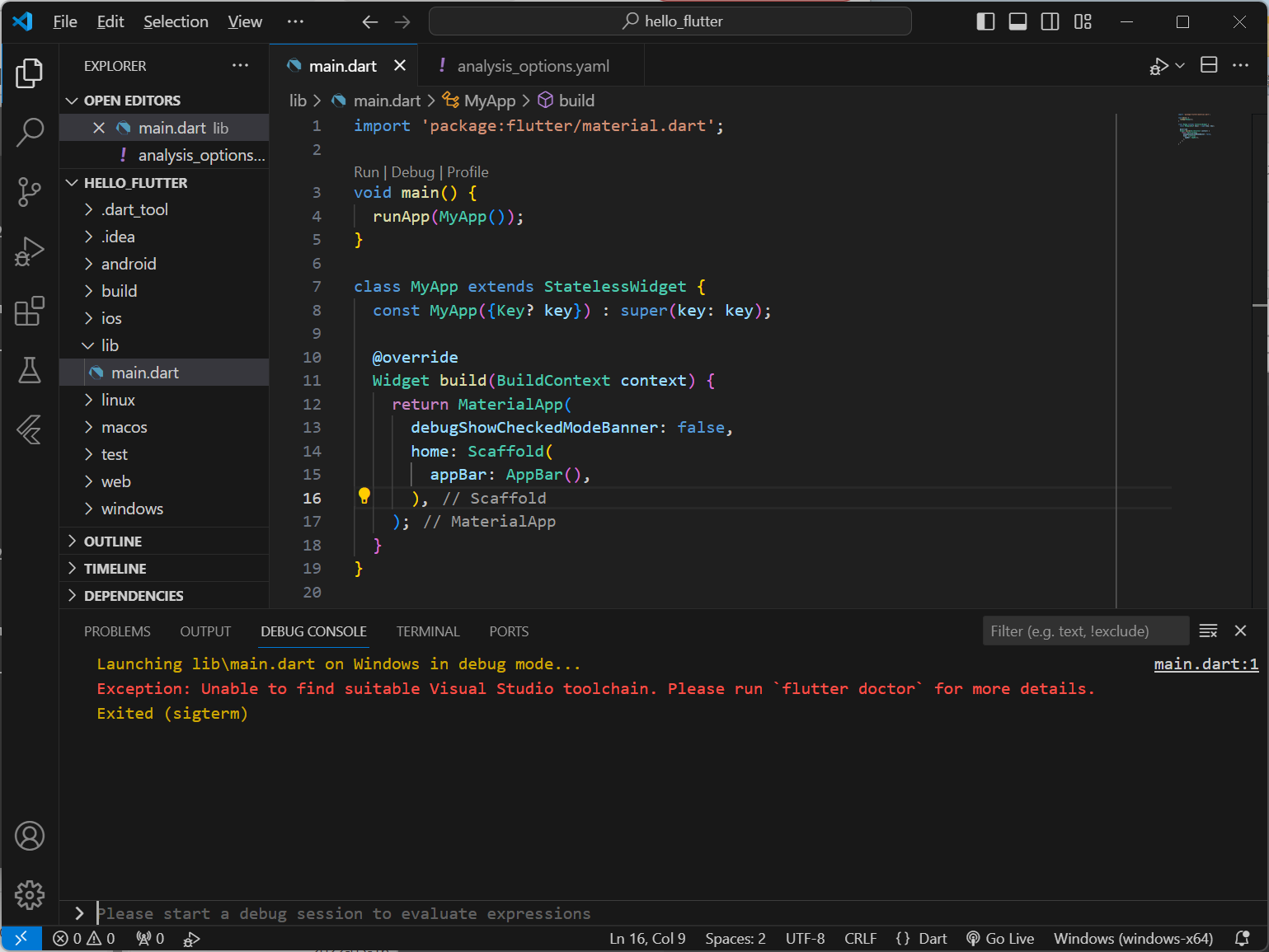Click the MyApp breadcrumb
This screenshot has width=1269, height=952.
tap(480, 101)
